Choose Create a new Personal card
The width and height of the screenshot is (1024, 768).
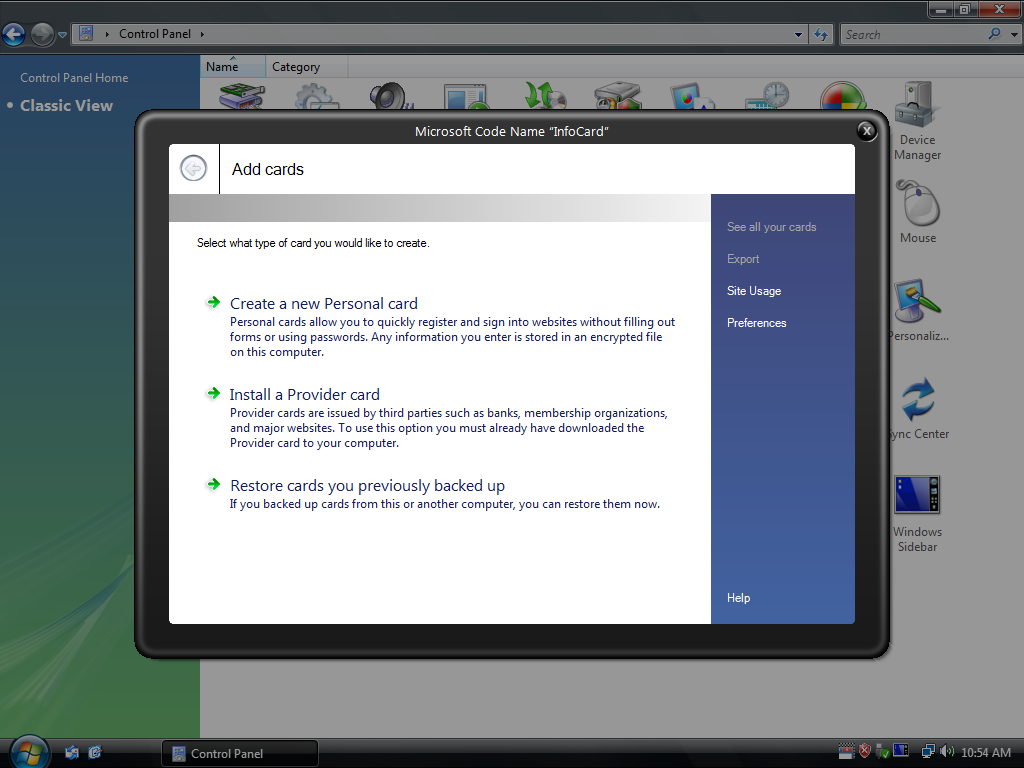pyautogui.click(x=324, y=304)
